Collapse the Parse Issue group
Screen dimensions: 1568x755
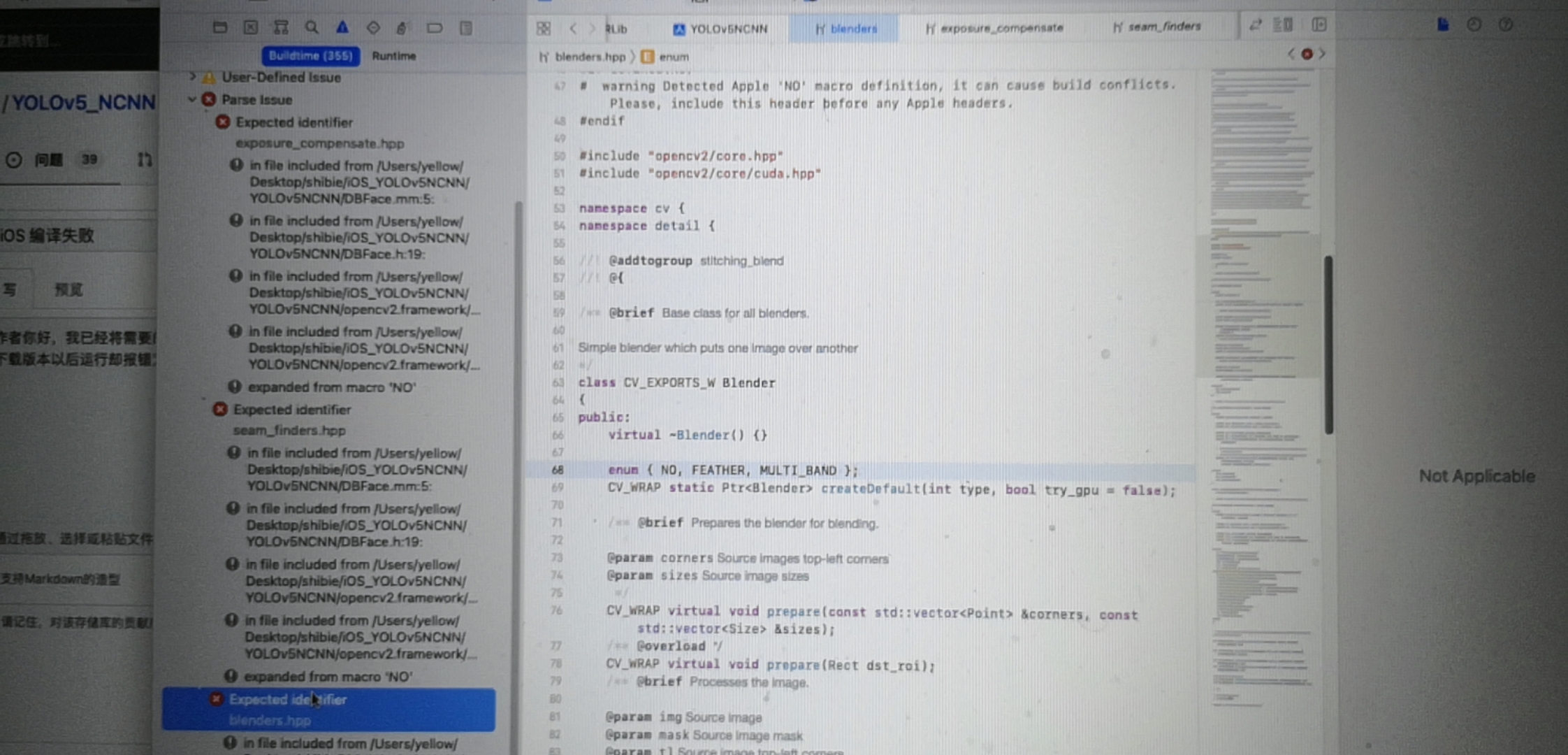pyautogui.click(x=191, y=100)
